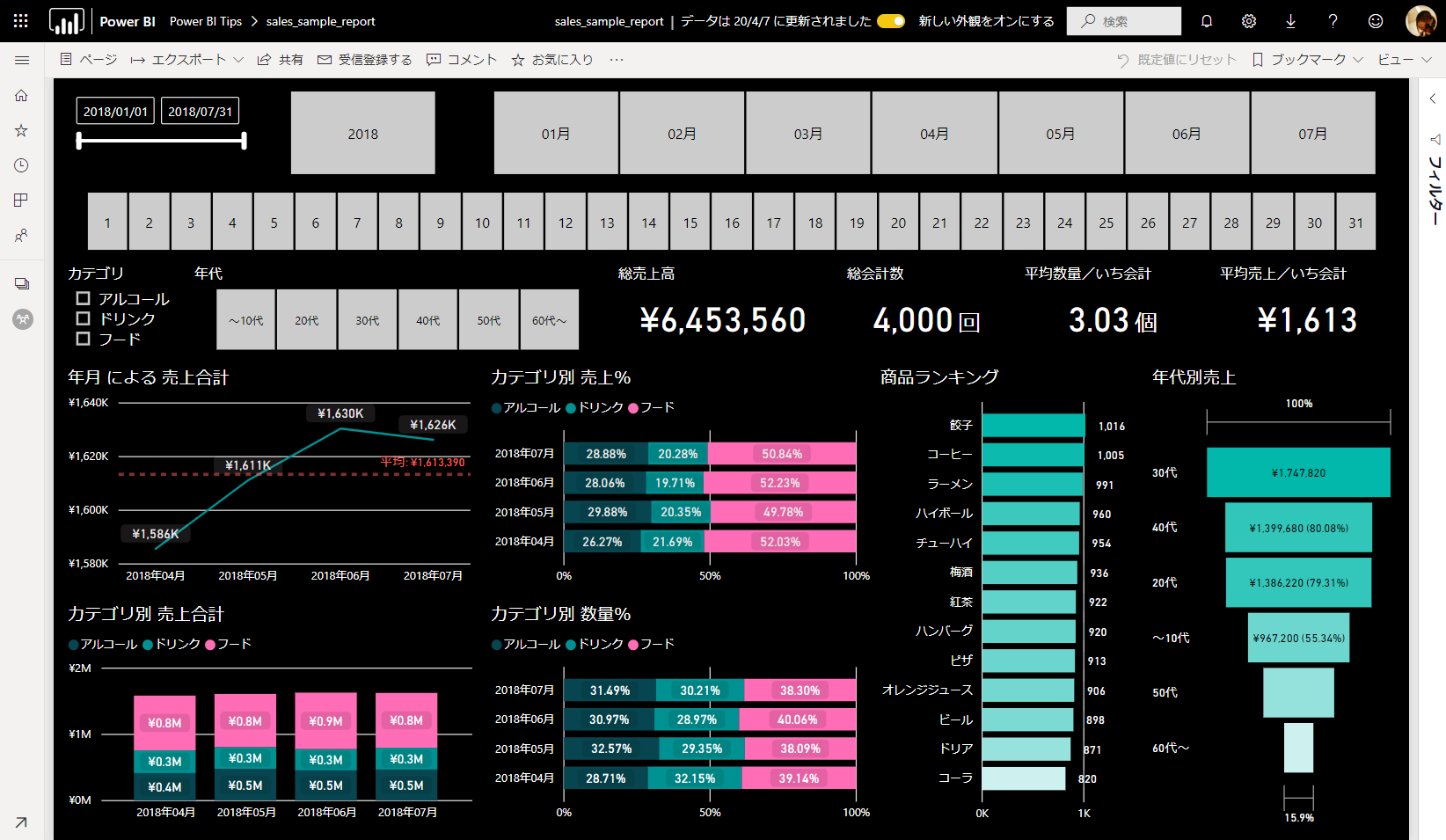Screen dimensions: 1446x840
Task: Click the download arrow icon
Action: tap(1290, 21)
